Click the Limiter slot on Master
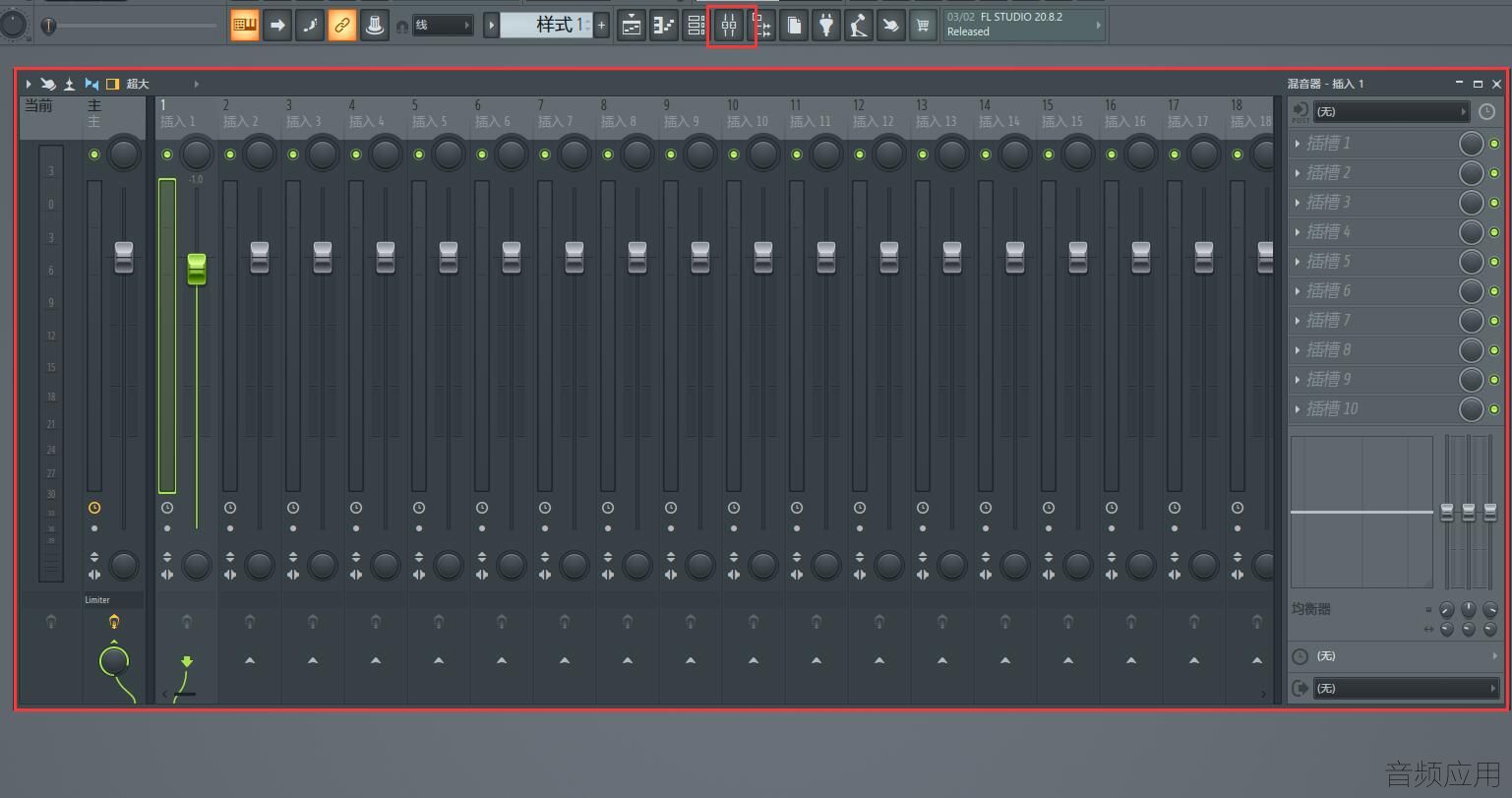1512x798 pixels. (113, 599)
